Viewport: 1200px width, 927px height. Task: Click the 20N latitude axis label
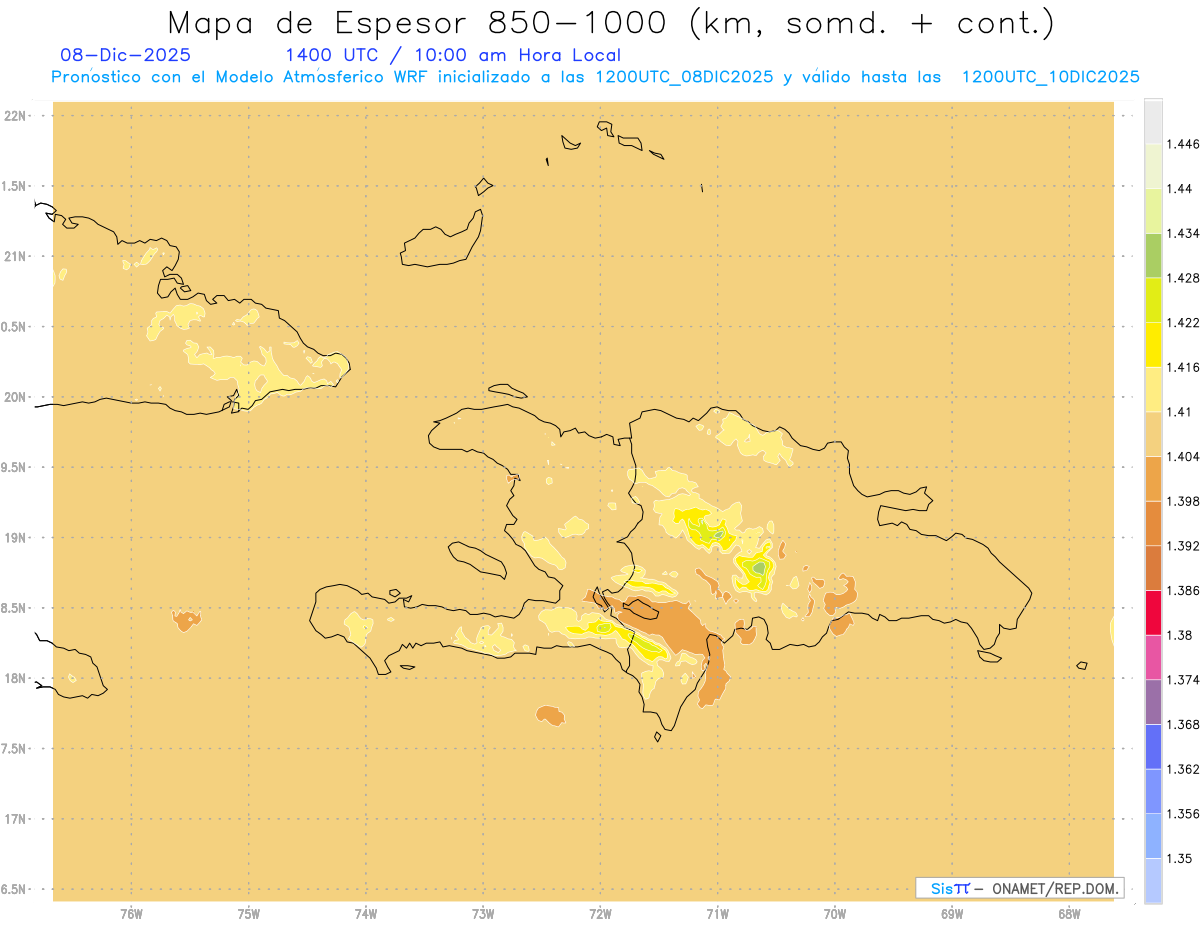pyautogui.click(x=17, y=397)
